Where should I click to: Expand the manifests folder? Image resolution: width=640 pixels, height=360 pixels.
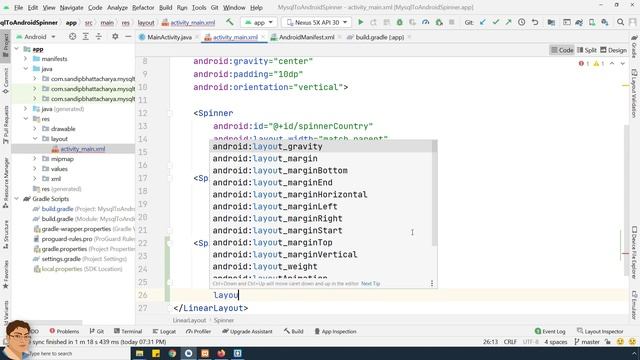[25, 59]
